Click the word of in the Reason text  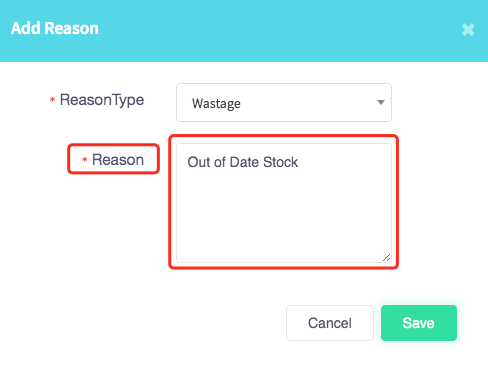(220, 162)
